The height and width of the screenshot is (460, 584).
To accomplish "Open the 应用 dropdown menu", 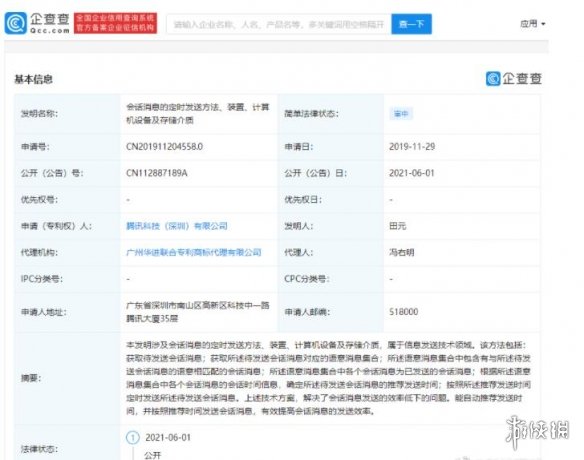I will pyautogui.click(x=533, y=24).
